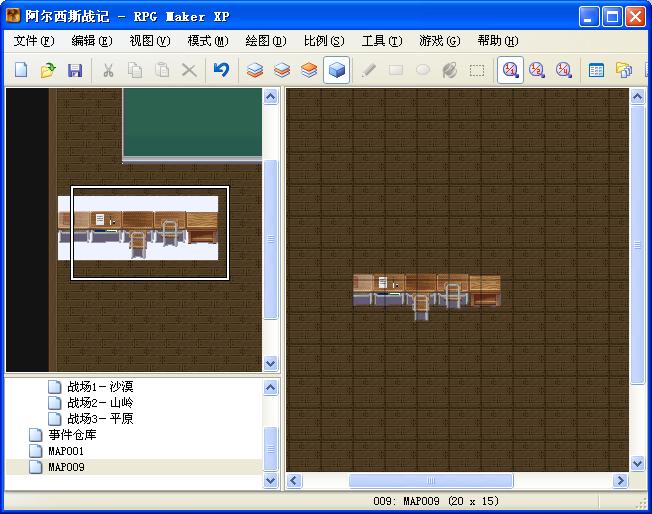Click map list scroll down arrow
Viewport: 652px width, 514px height.
(x=271, y=480)
